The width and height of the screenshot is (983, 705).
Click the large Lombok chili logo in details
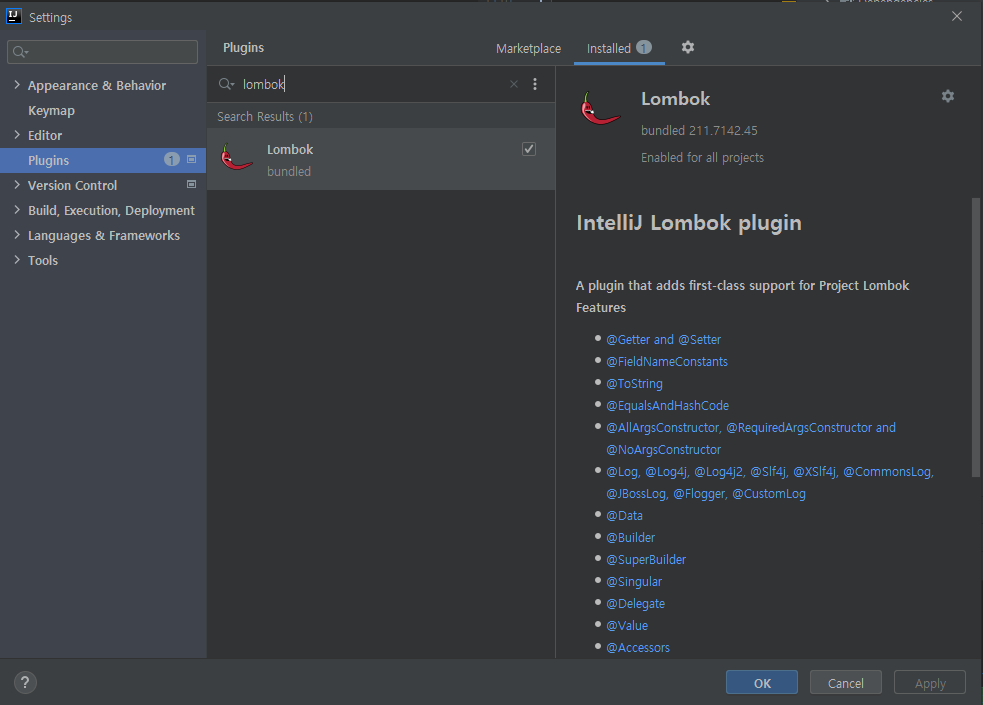click(x=600, y=108)
